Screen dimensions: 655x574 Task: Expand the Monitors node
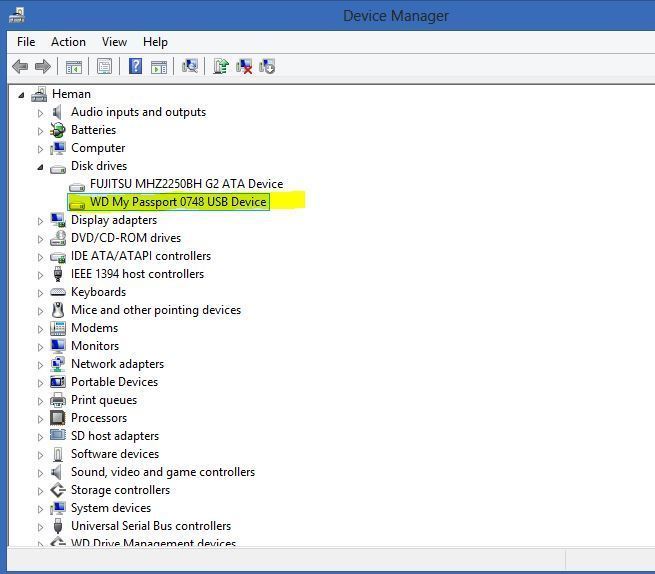coord(40,347)
